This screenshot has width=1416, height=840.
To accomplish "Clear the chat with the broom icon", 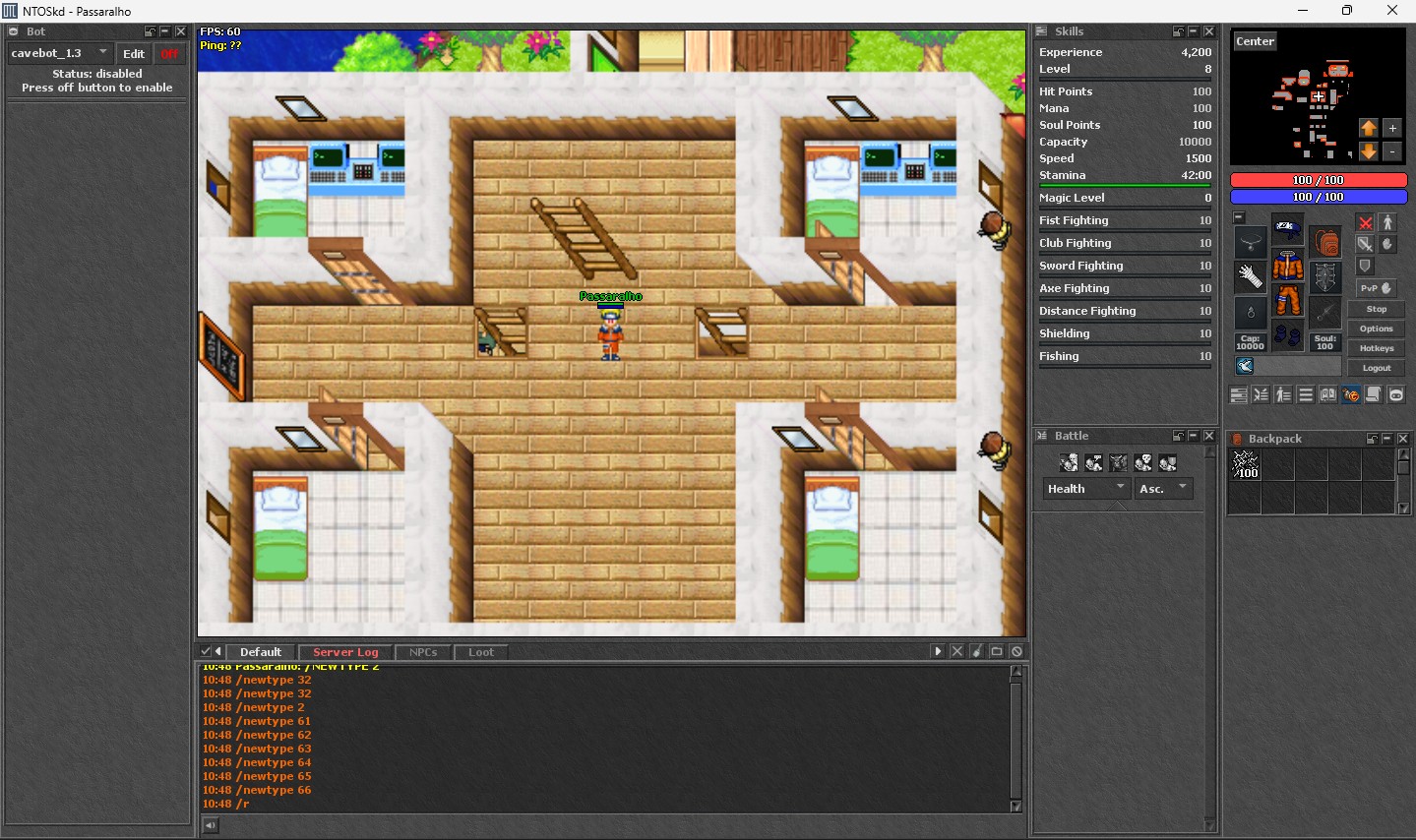I will tap(977, 651).
